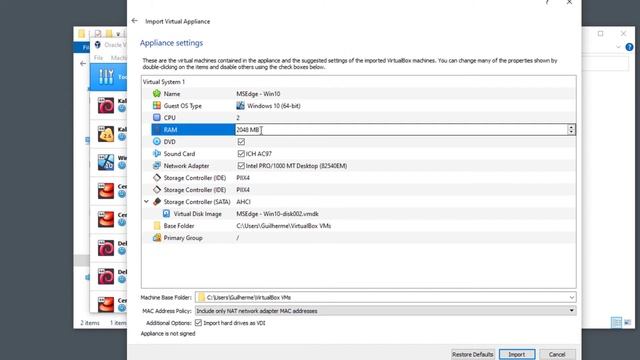The width and height of the screenshot is (640, 360).
Task: Click the Base Folder folder icon
Action: [x=157, y=226]
